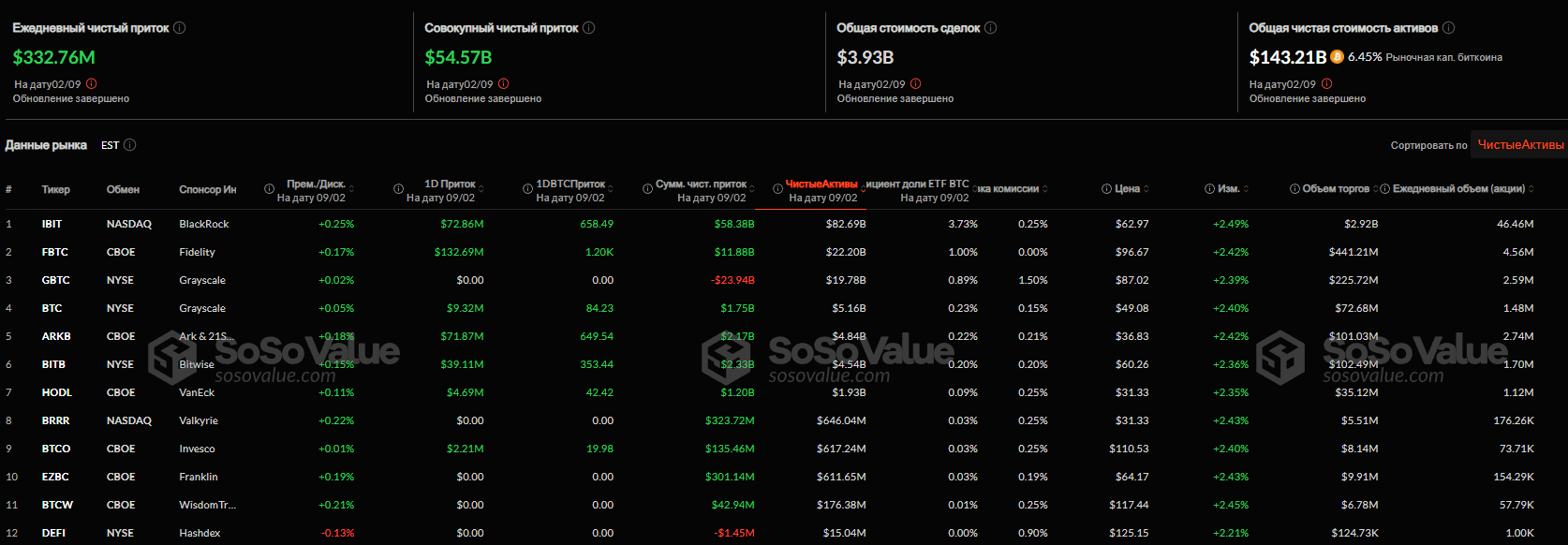Sort by Изм. column sort arrows

1246,189
